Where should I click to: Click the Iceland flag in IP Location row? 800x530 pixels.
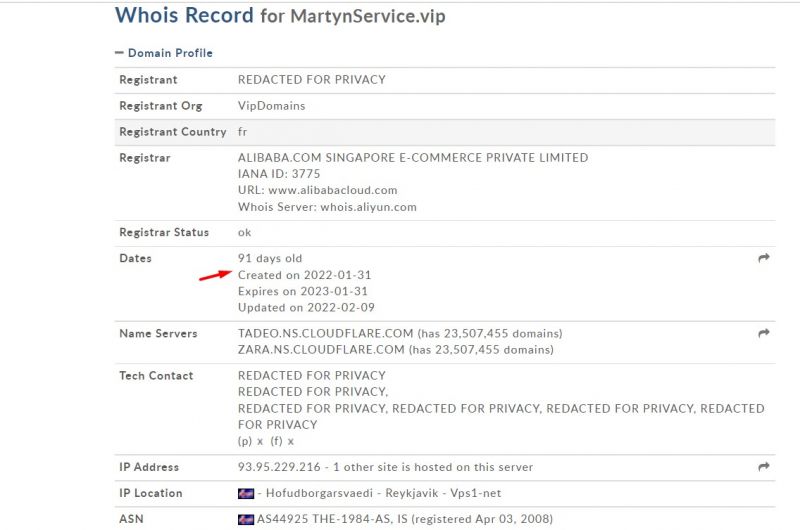tap(246, 493)
